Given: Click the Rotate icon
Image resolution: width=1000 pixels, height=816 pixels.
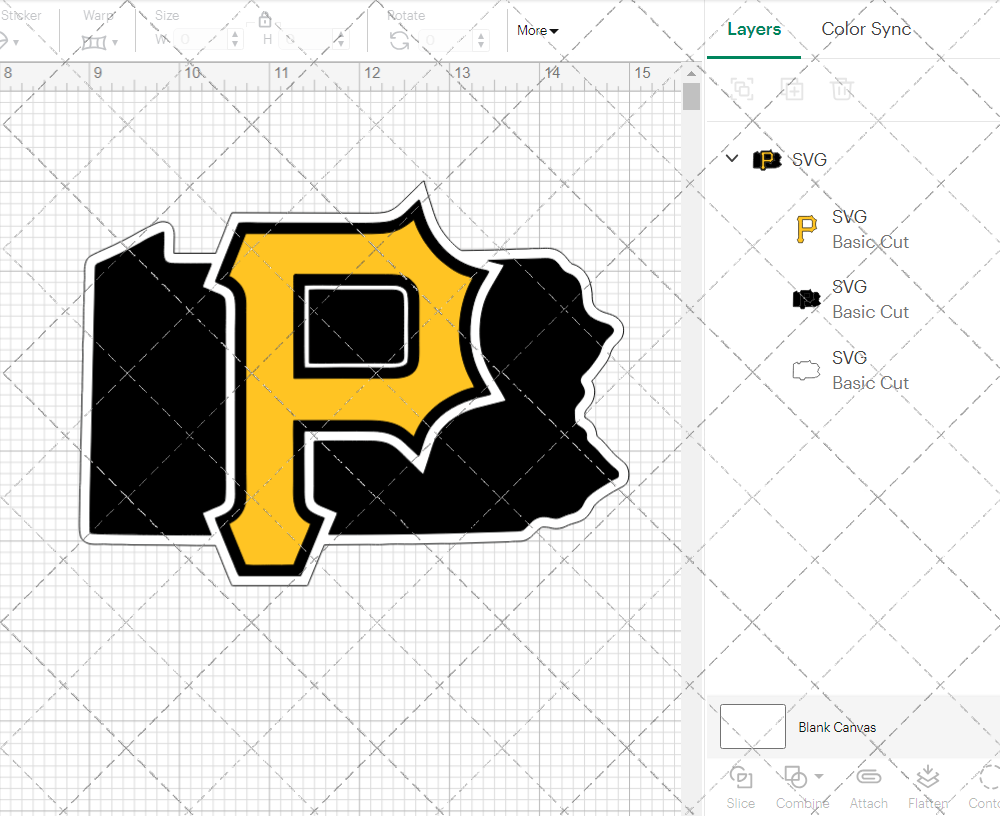Looking at the screenshot, I should [400, 40].
